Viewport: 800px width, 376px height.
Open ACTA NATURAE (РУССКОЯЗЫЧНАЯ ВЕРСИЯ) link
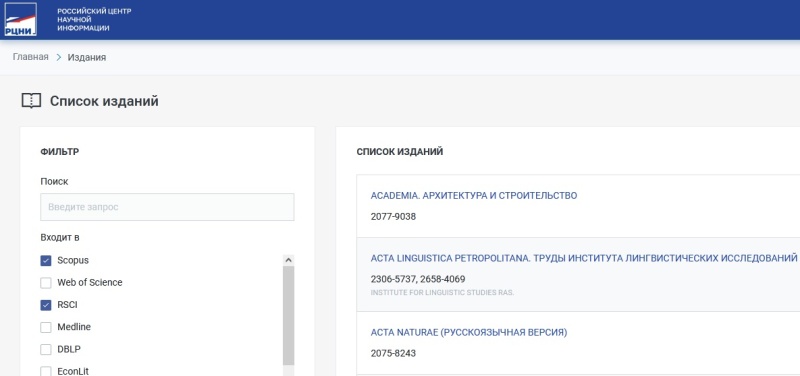click(469, 333)
